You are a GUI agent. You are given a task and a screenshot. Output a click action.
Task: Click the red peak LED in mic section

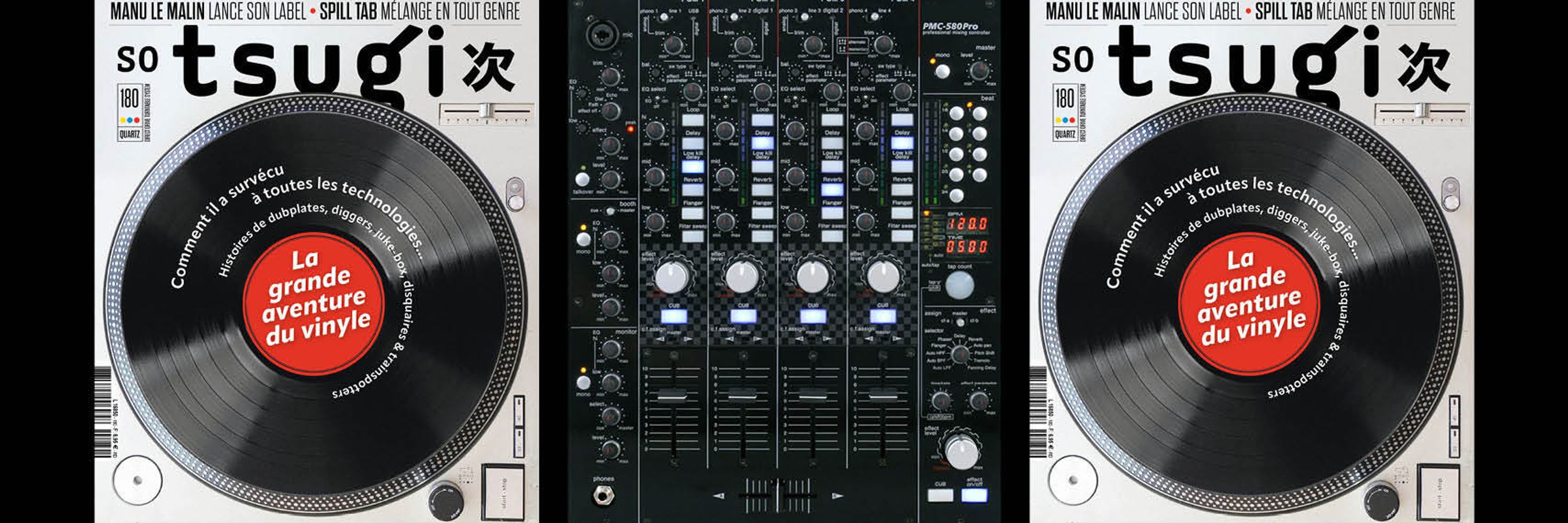pyautogui.click(x=630, y=129)
